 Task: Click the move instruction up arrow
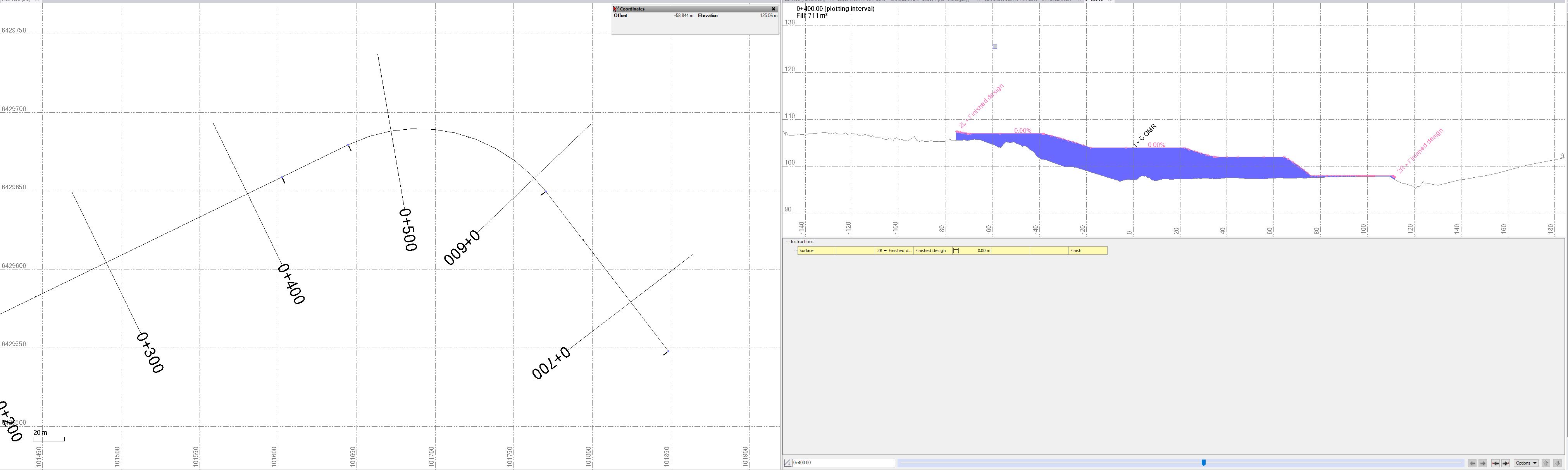click(1546, 463)
